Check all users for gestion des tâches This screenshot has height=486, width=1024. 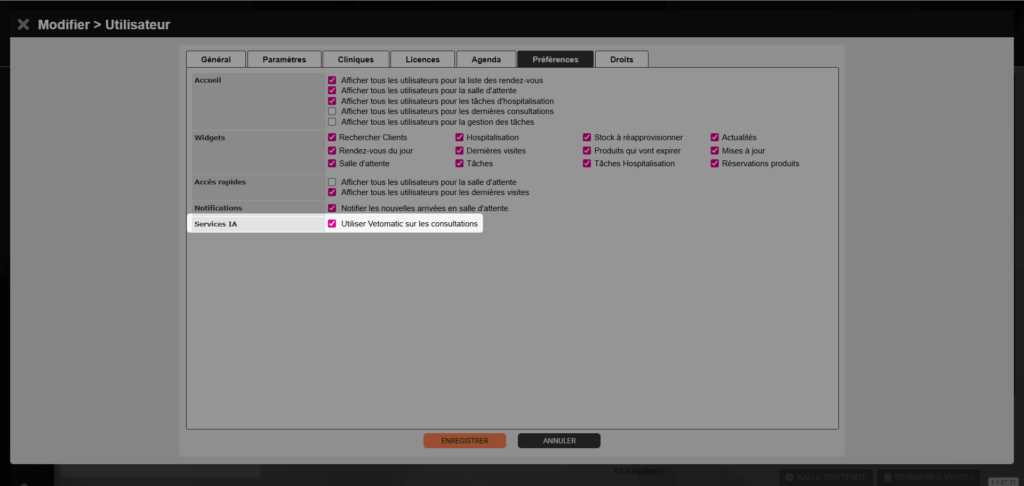(332, 122)
